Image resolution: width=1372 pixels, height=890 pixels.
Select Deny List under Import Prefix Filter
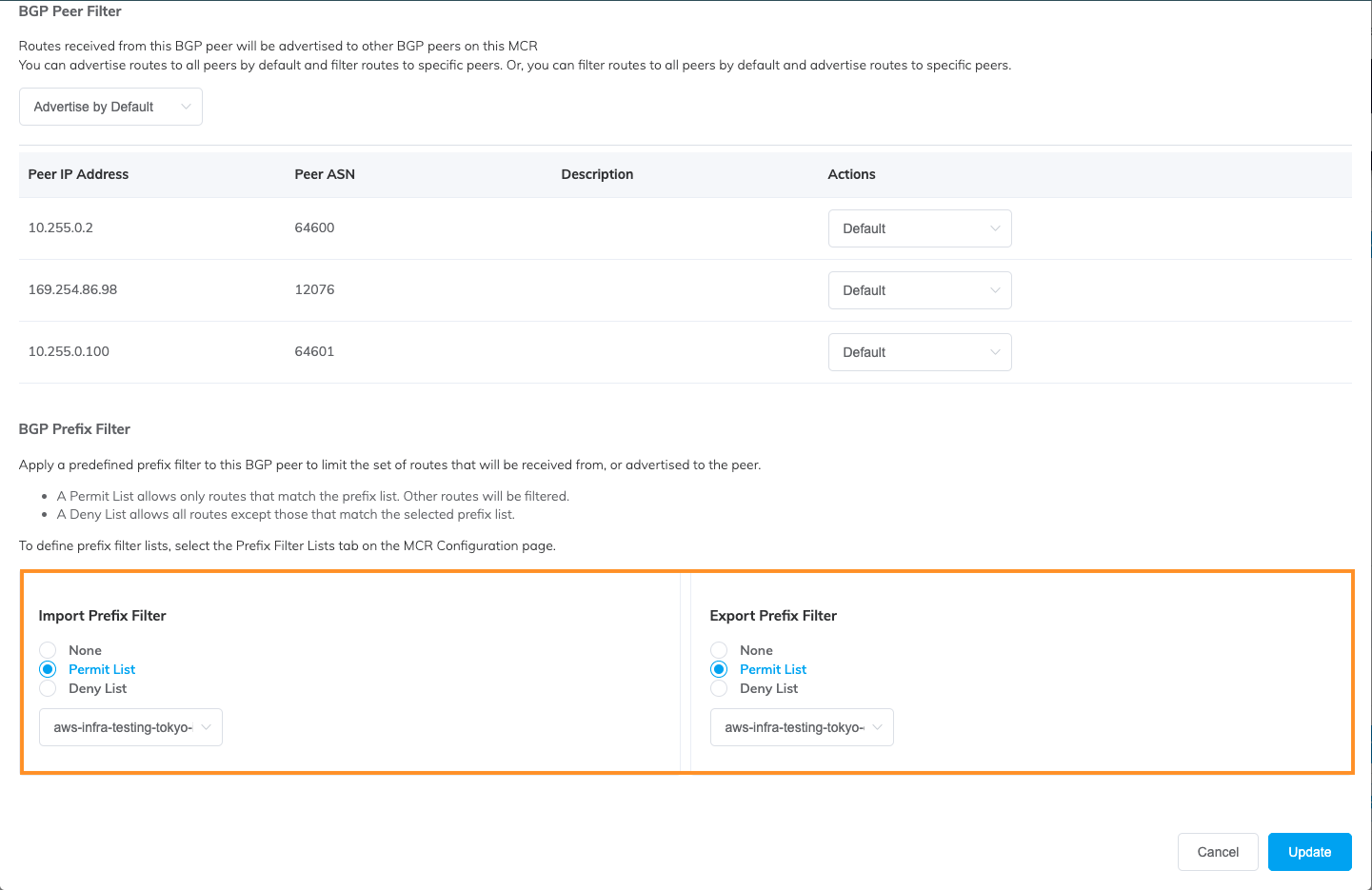coord(48,688)
